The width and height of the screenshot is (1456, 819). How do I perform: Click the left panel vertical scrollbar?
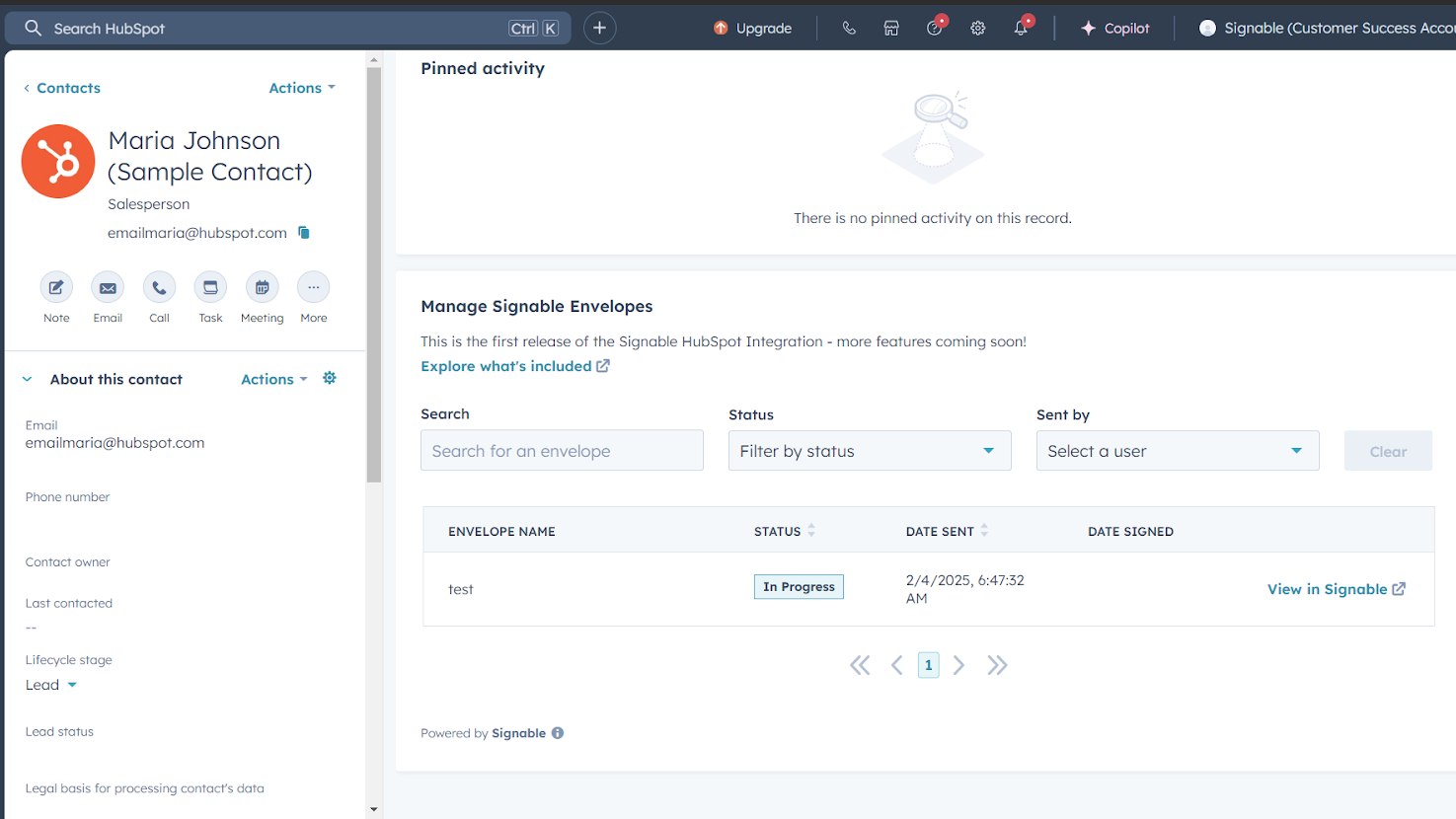tap(374, 276)
